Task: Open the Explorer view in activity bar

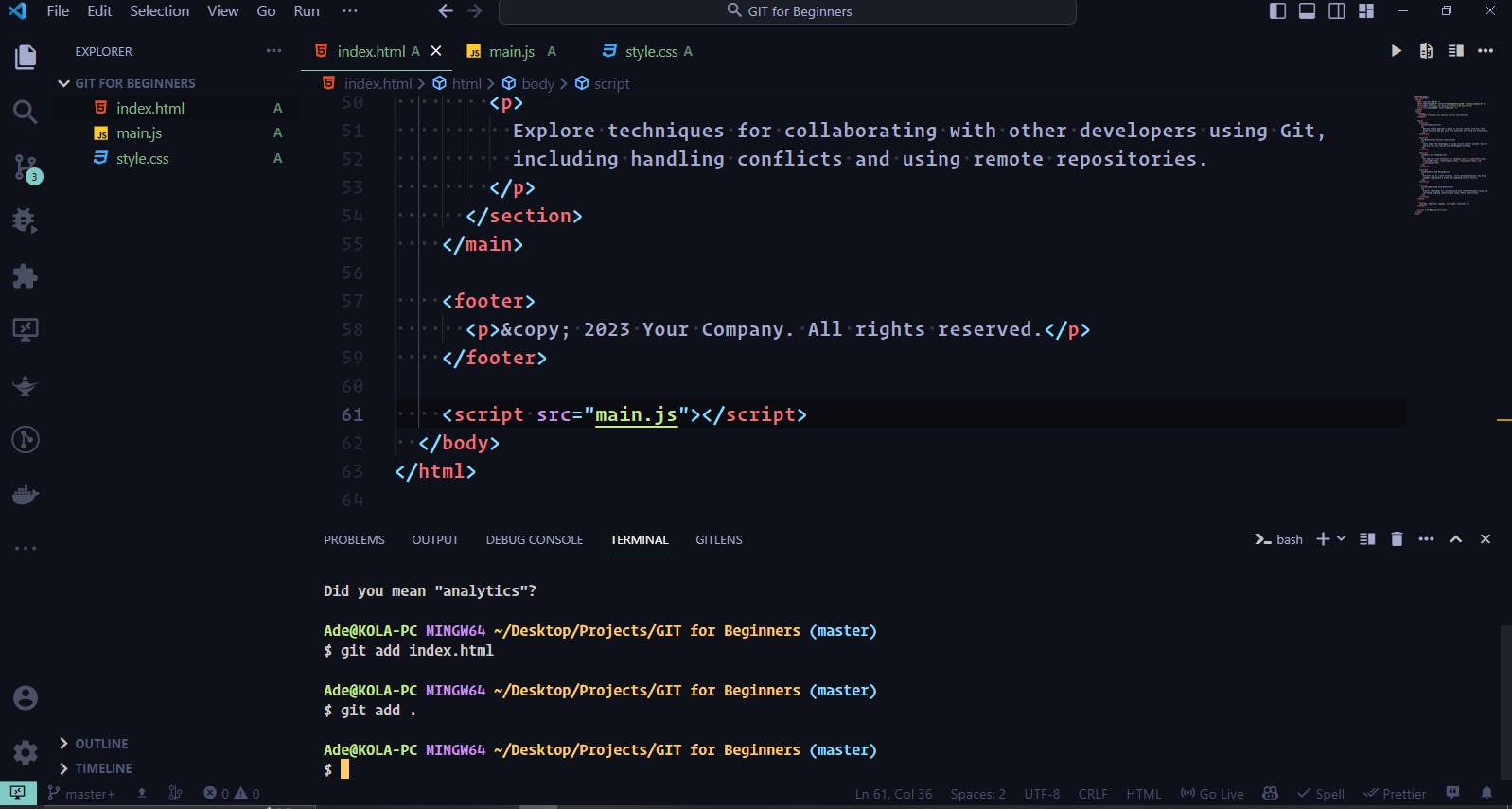Action: (26, 57)
